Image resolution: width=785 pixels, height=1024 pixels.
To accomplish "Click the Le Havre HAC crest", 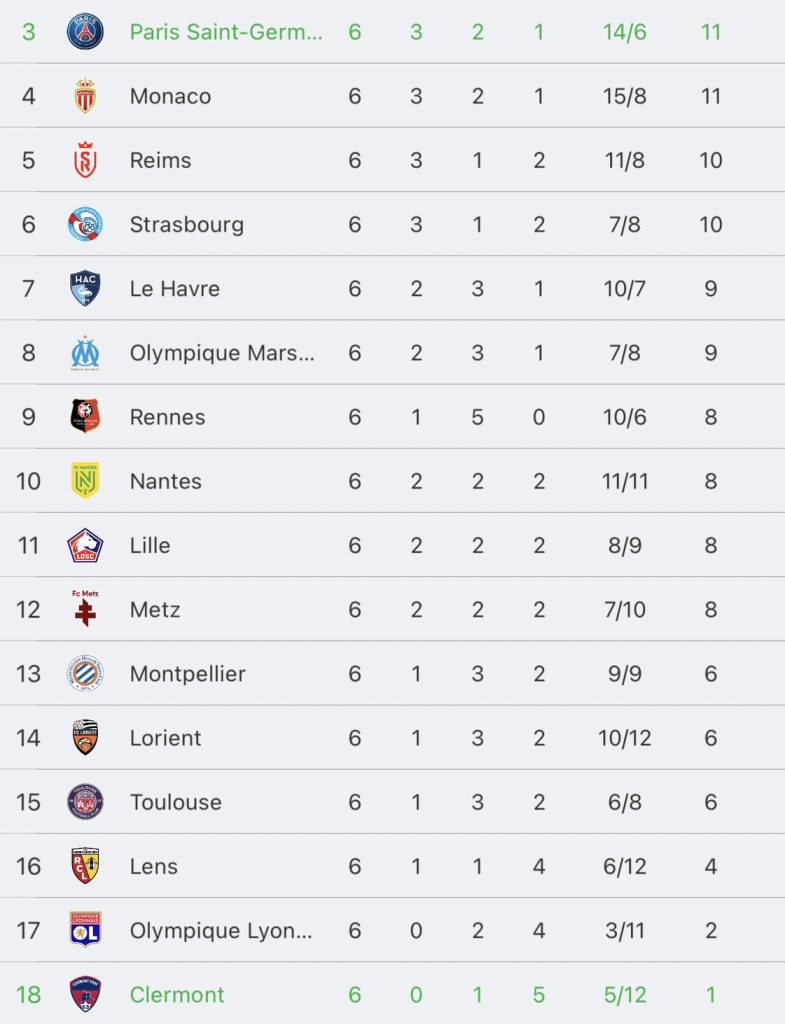I will tap(85, 288).
